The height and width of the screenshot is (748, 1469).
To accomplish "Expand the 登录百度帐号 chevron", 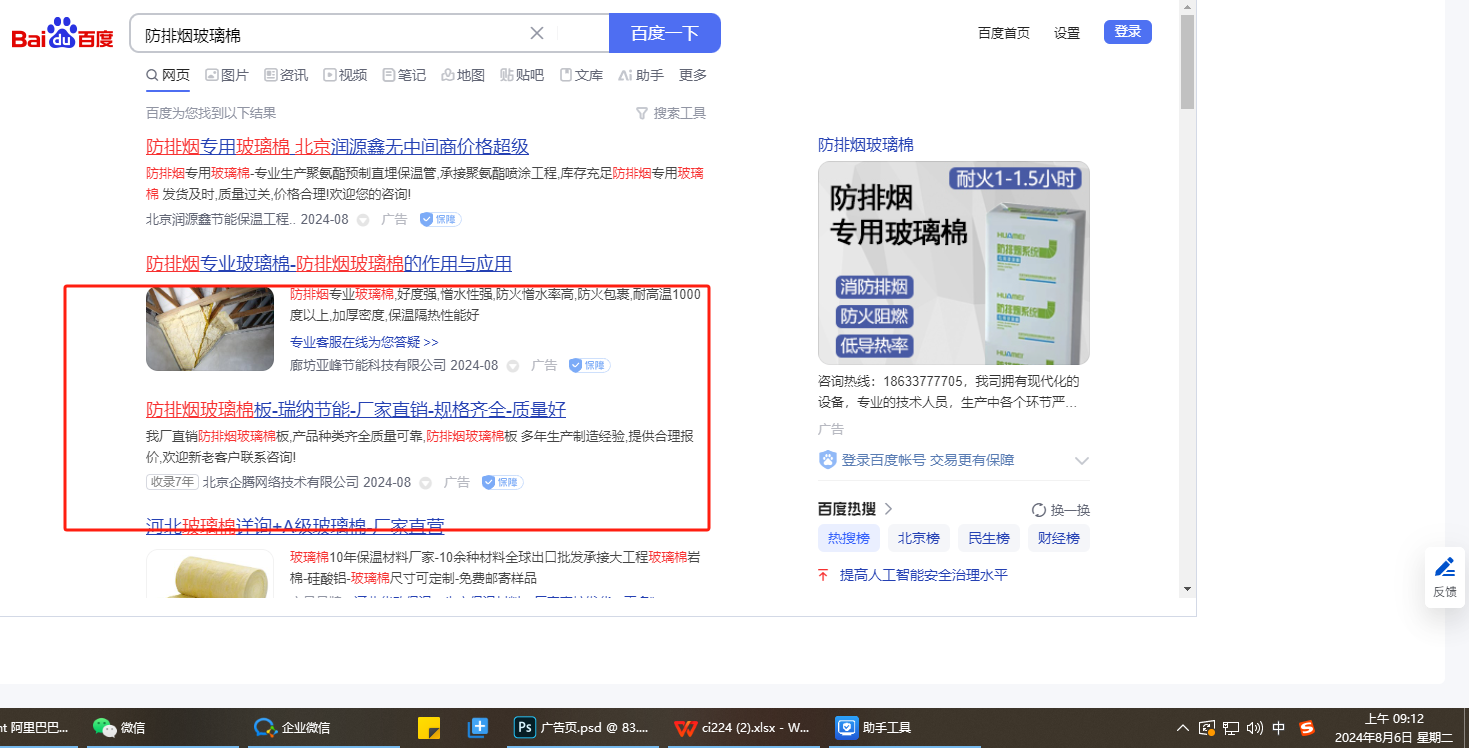I will 1081,461.
